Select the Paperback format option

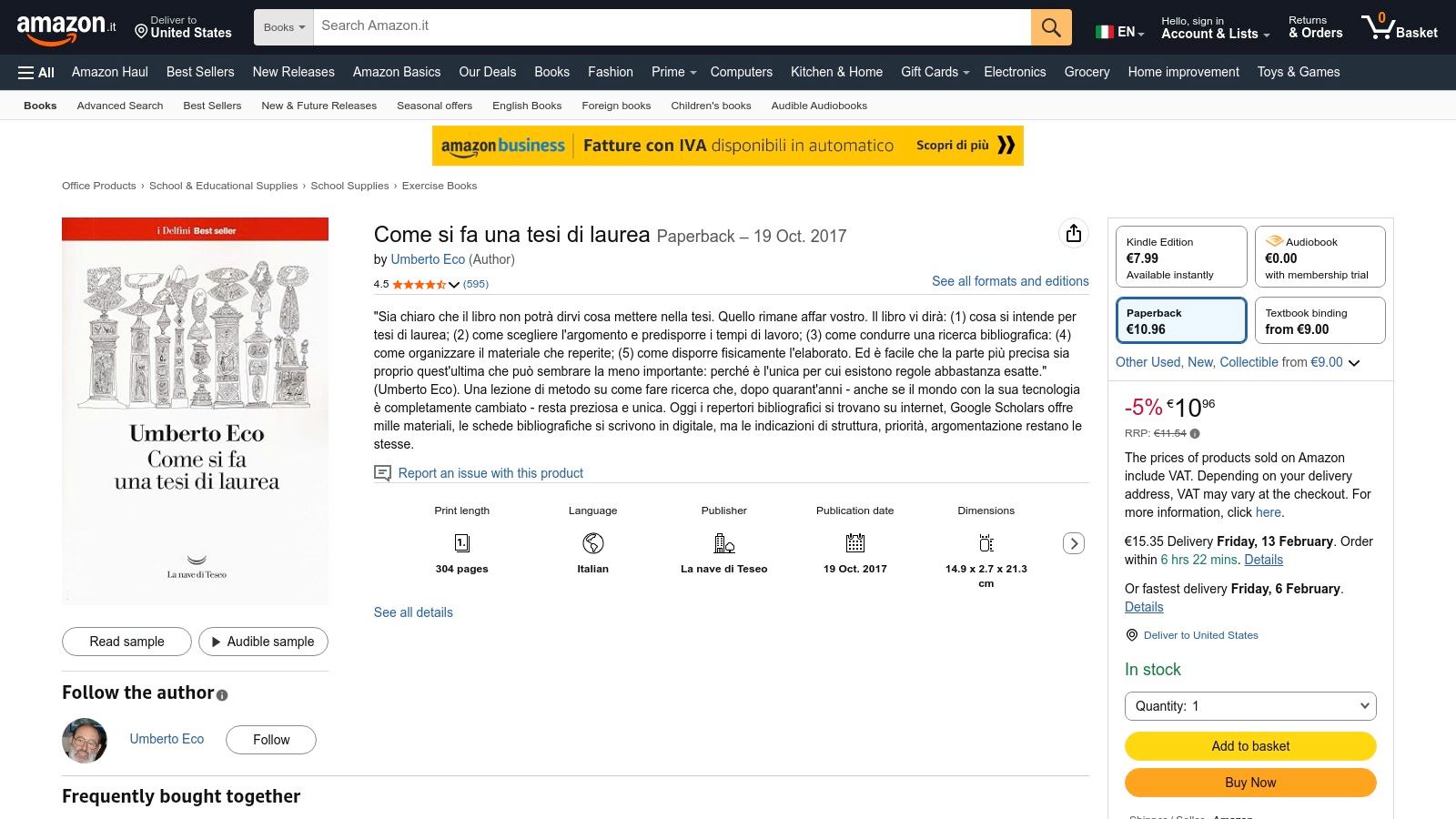(1181, 320)
